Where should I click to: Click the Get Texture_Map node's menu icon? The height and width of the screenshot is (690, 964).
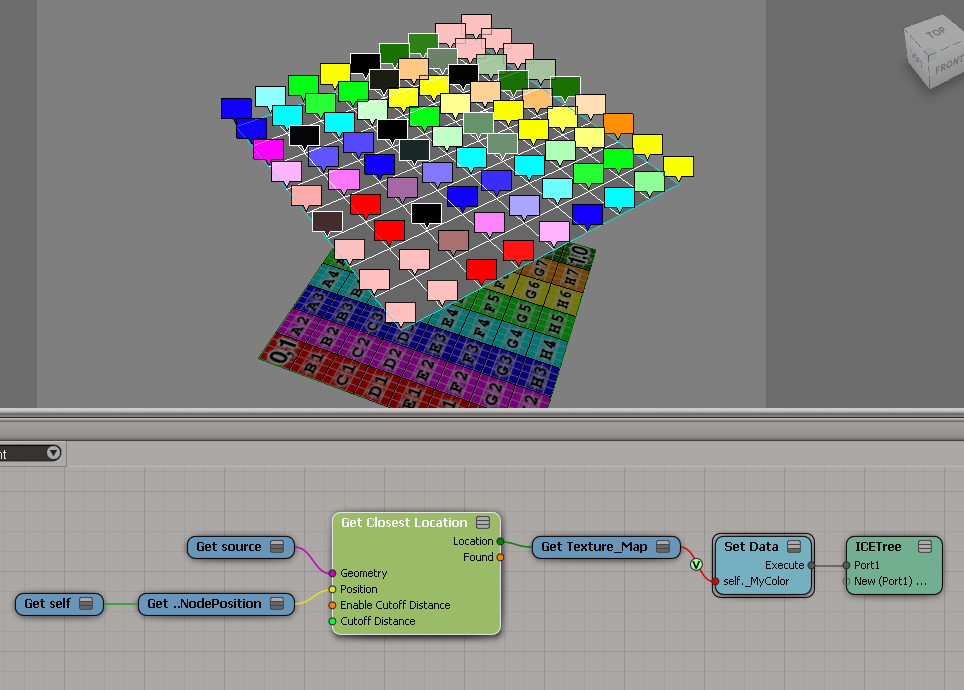663,547
